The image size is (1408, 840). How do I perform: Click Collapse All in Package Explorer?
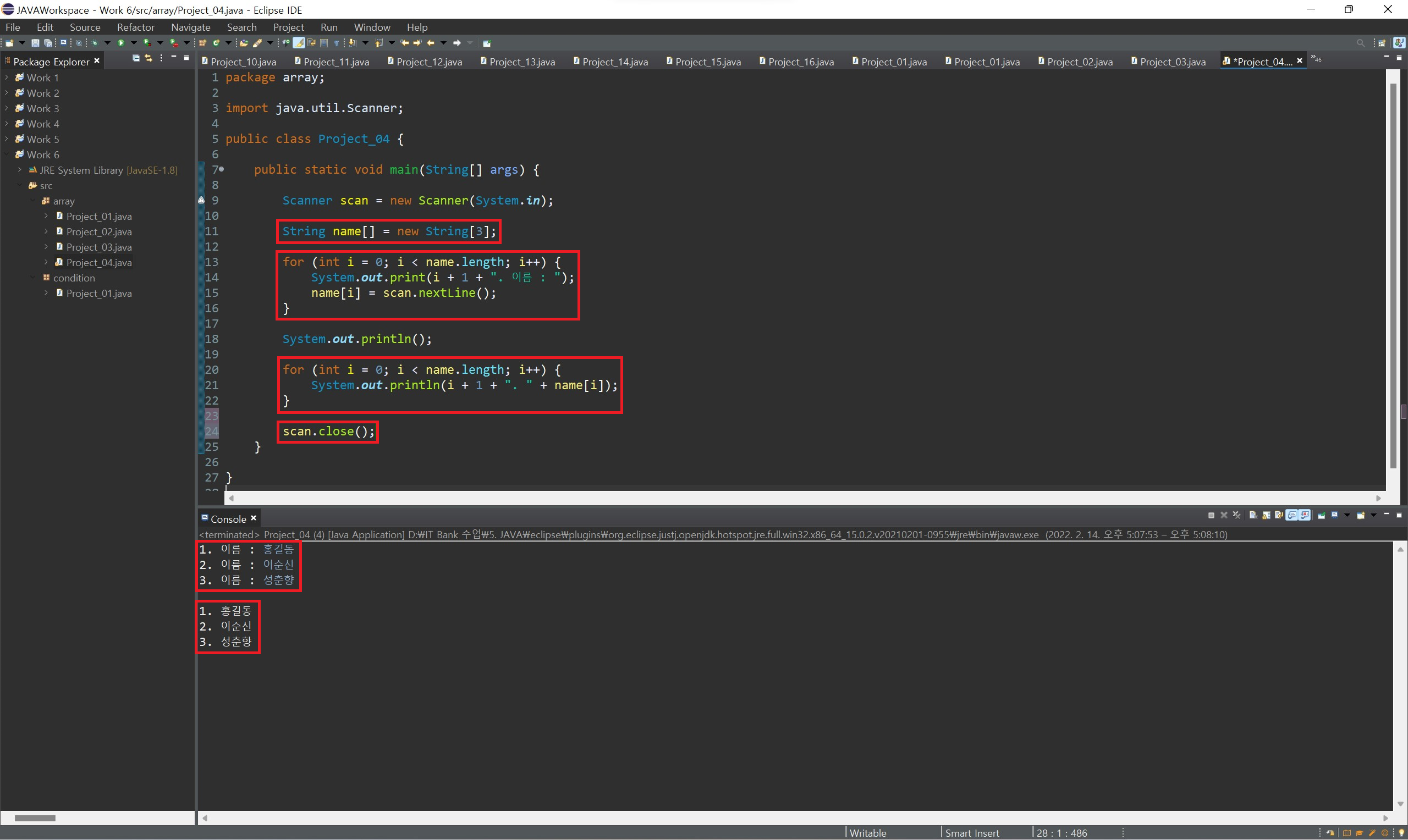[136, 58]
